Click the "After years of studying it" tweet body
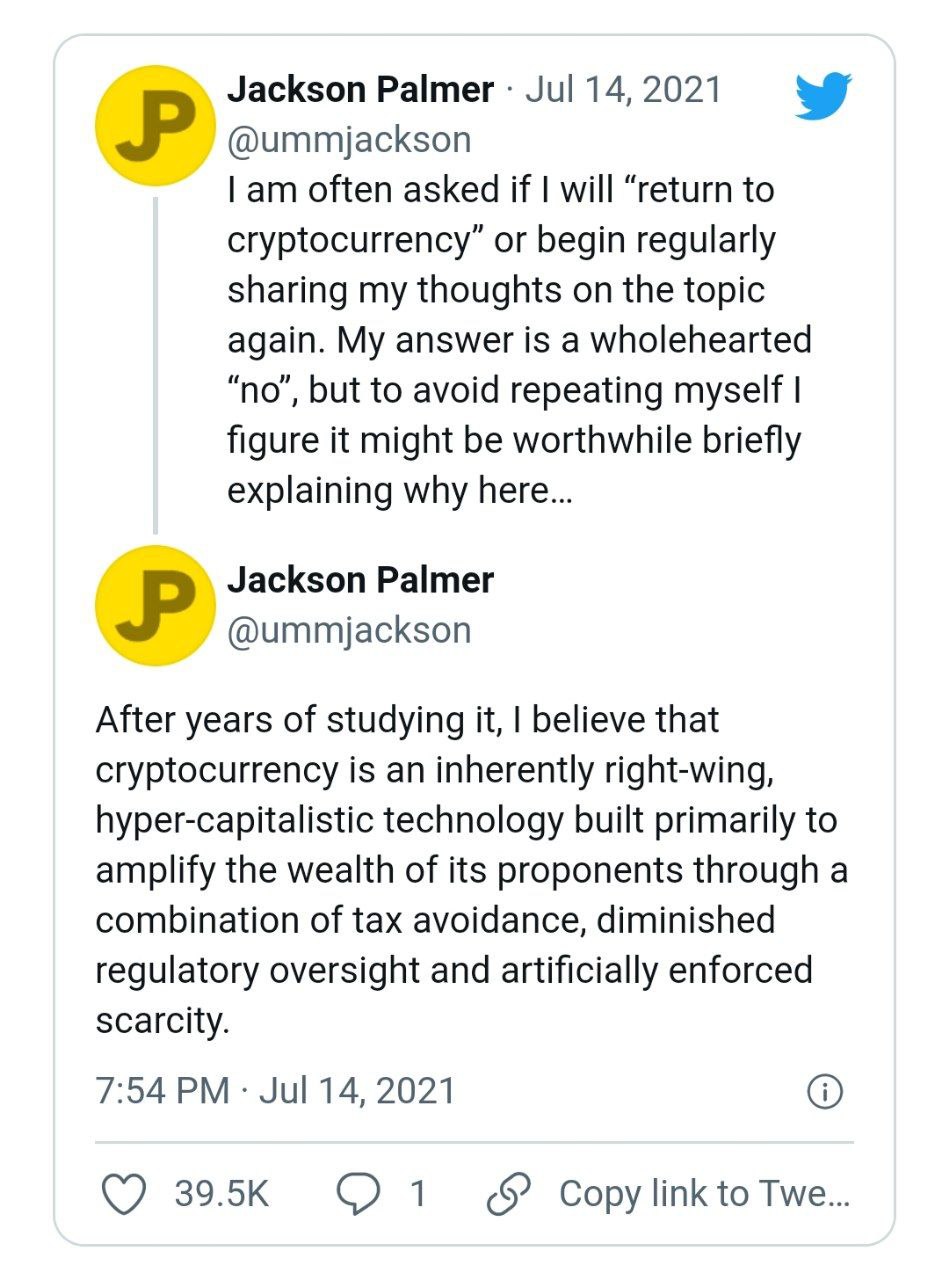Image resolution: width=949 pixels, height=1280 pixels. click(x=470, y=870)
